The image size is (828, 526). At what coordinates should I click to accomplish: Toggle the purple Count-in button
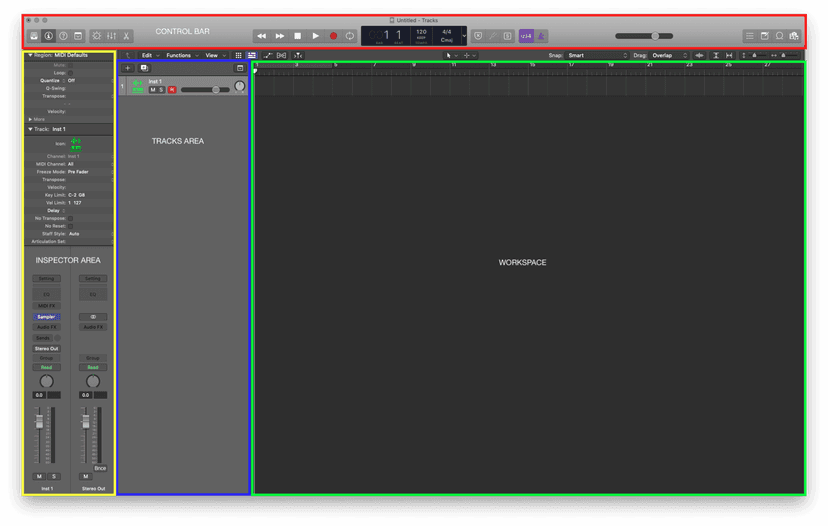click(526, 36)
